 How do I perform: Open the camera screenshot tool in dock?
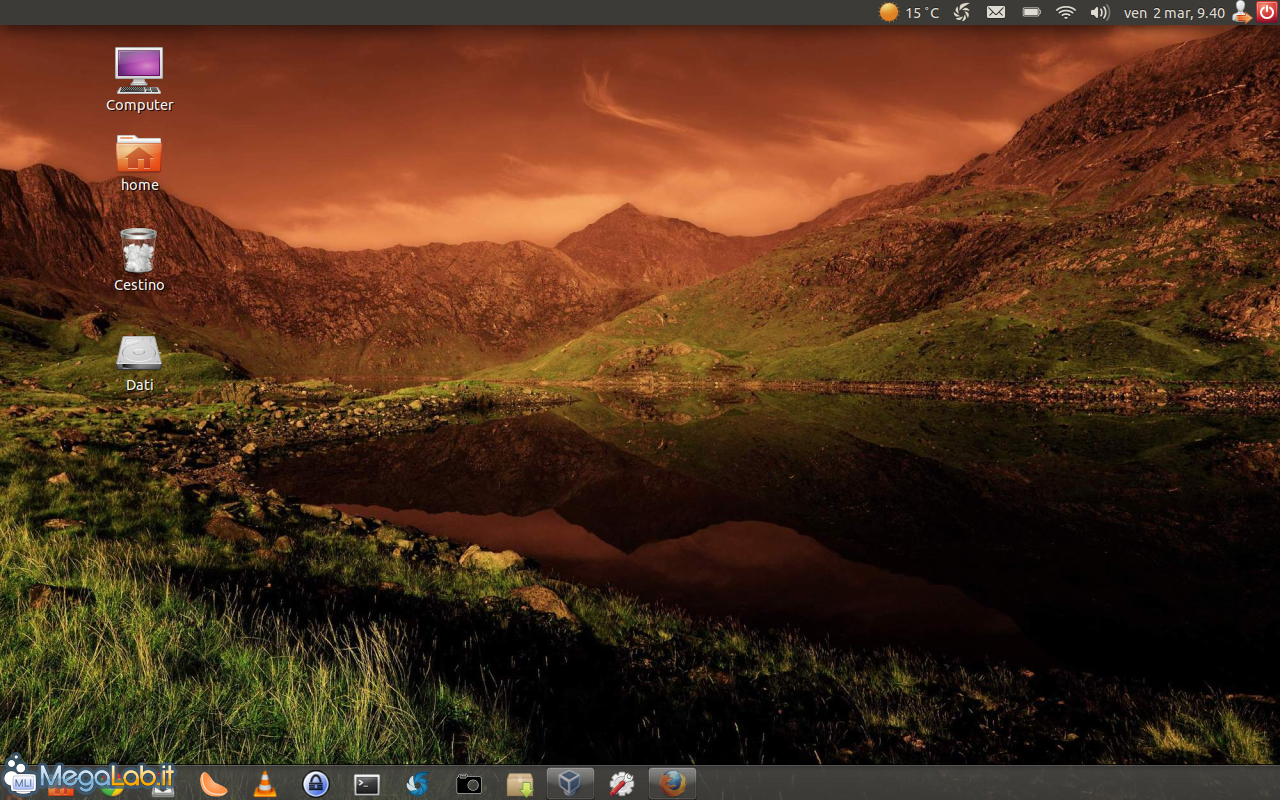coord(469,785)
